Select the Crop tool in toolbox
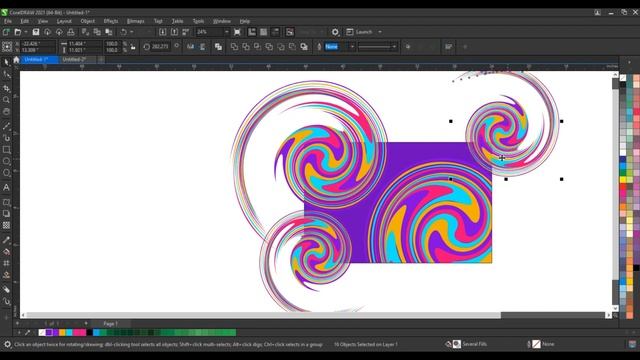Viewport: 640px width, 360px height. coord(6,88)
